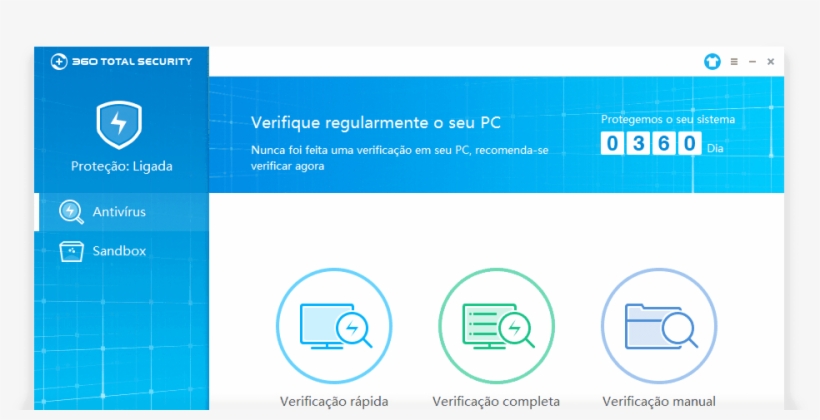The width and height of the screenshot is (820, 420).
Task: Minimize the 360 Total Security window
Action: pyautogui.click(x=752, y=62)
